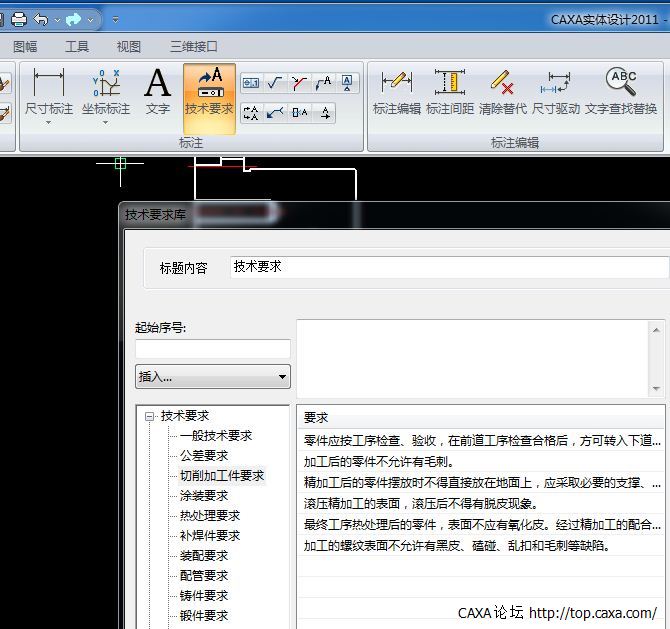Select the row starting 滚压精加工的表面

point(481,503)
